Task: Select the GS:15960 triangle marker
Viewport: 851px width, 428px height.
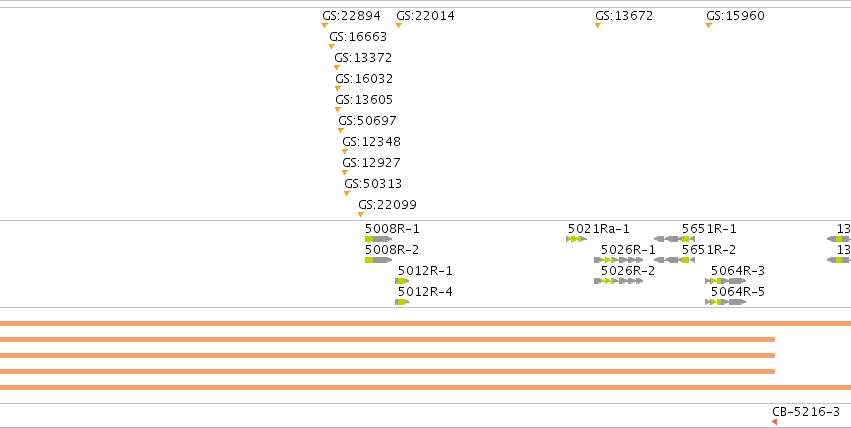Action: click(x=708, y=25)
